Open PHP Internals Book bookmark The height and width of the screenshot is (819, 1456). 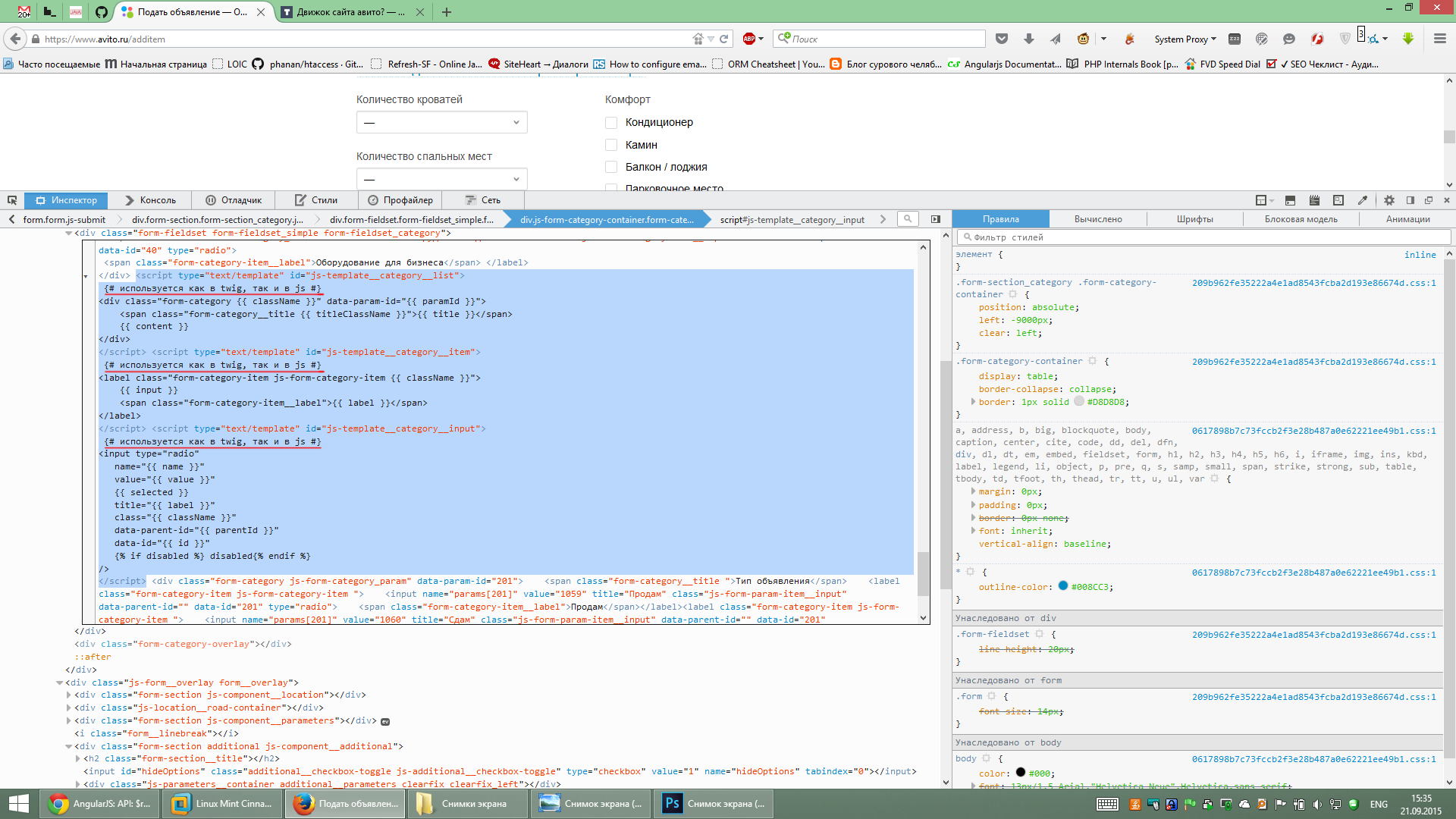click(x=1122, y=64)
